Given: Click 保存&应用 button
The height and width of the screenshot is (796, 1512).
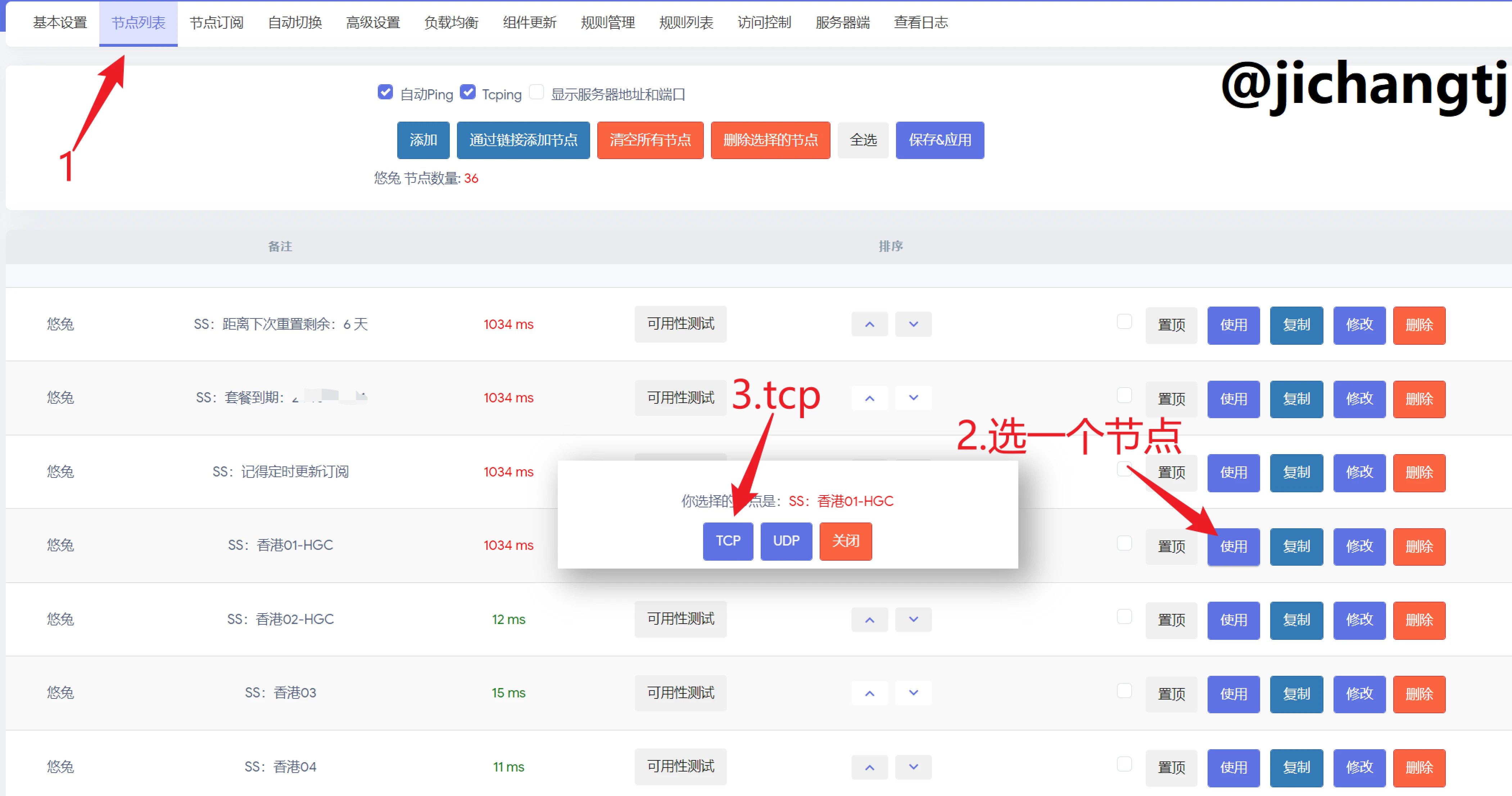Looking at the screenshot, I should pos(940,140).
